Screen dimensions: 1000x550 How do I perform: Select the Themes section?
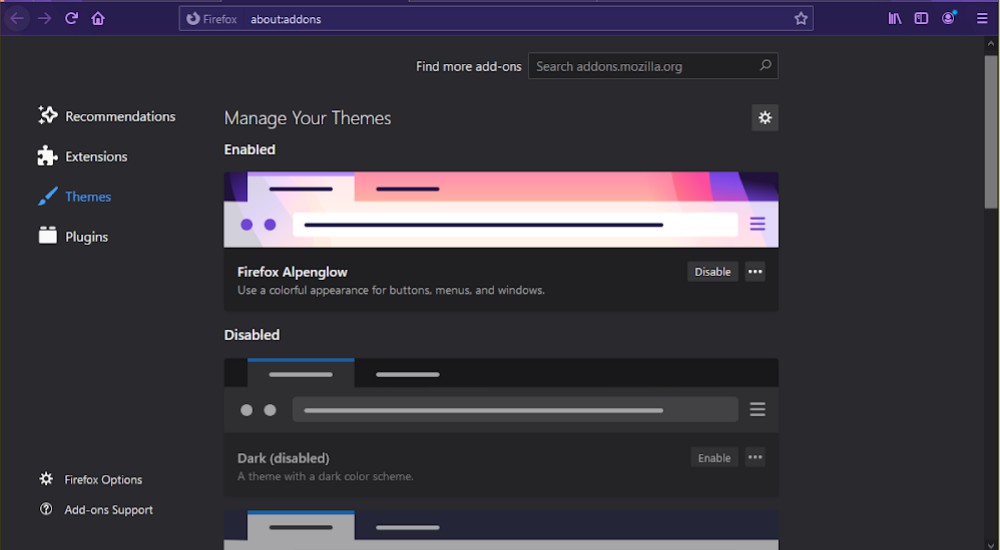point(75,197)
